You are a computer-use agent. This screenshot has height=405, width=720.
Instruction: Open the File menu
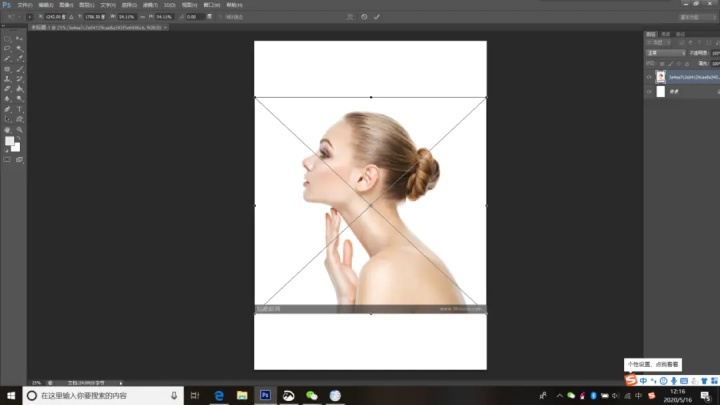coord(25,5)
